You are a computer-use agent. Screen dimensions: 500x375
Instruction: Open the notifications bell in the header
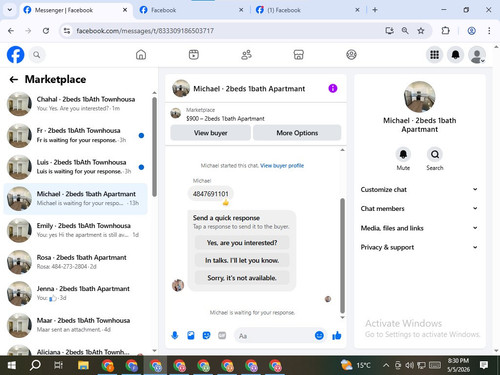tap(456, 55)
